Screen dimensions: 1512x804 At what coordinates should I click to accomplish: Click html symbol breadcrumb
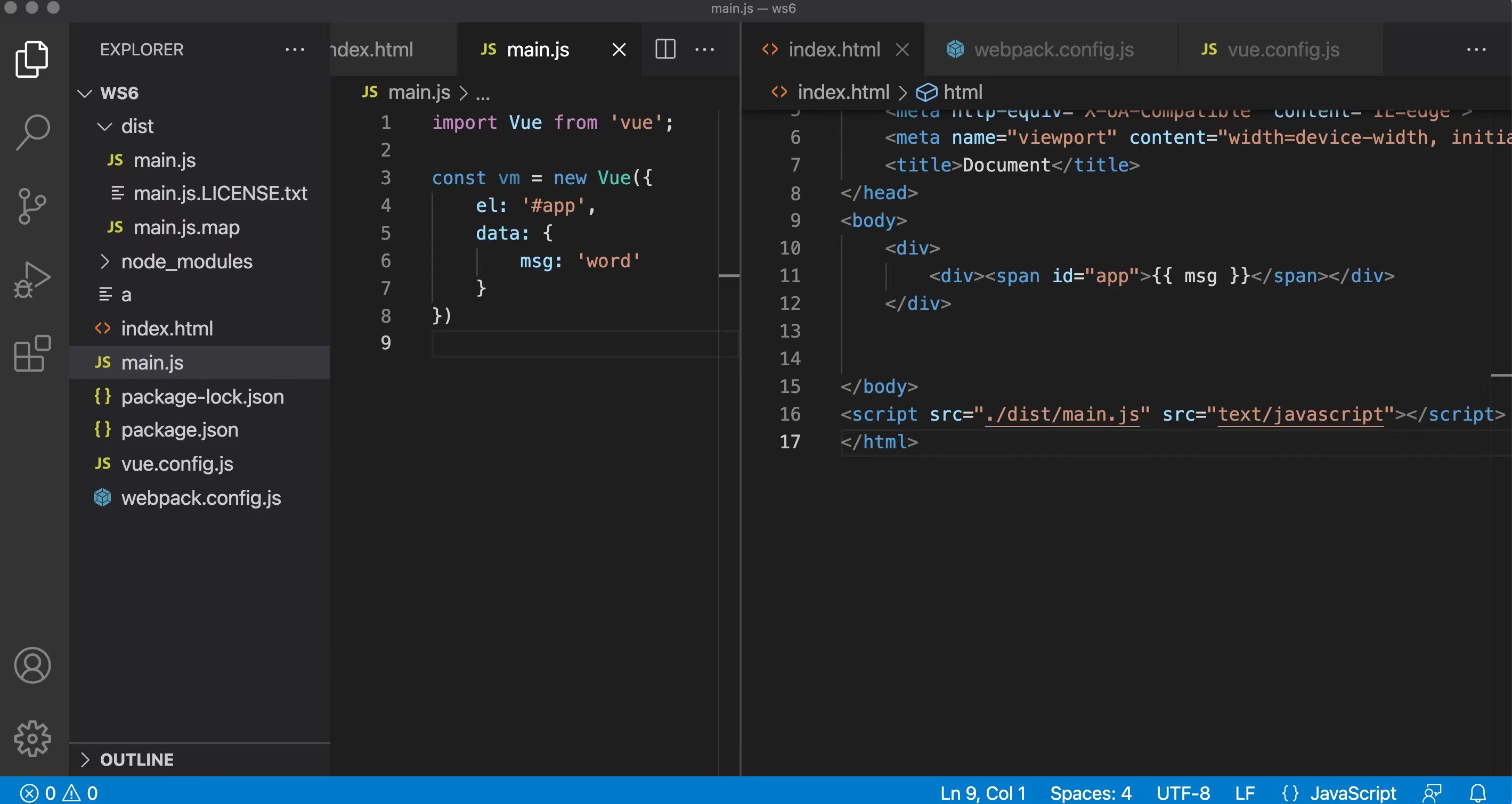click(x=949, y=93)
